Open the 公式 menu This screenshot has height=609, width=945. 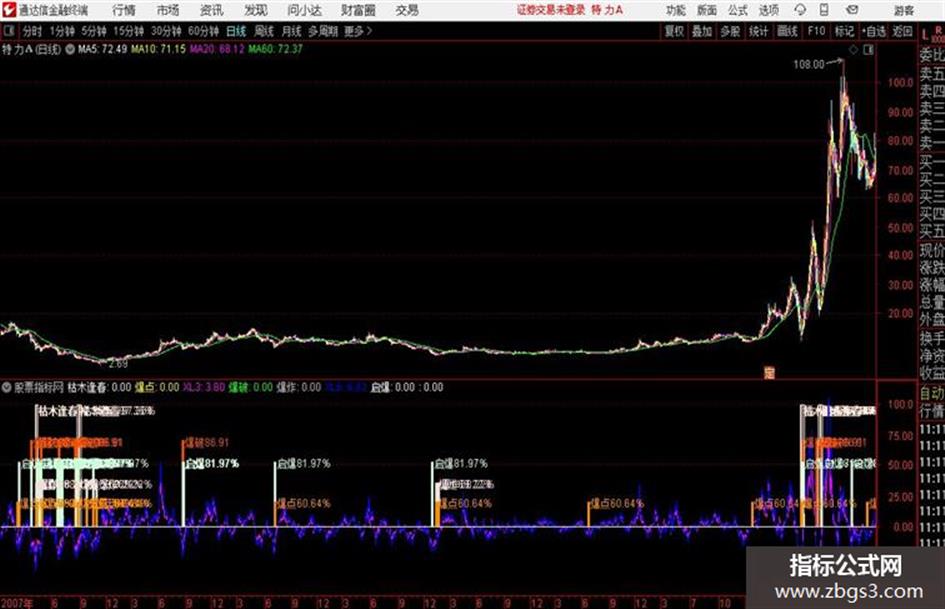coord(737,10)
